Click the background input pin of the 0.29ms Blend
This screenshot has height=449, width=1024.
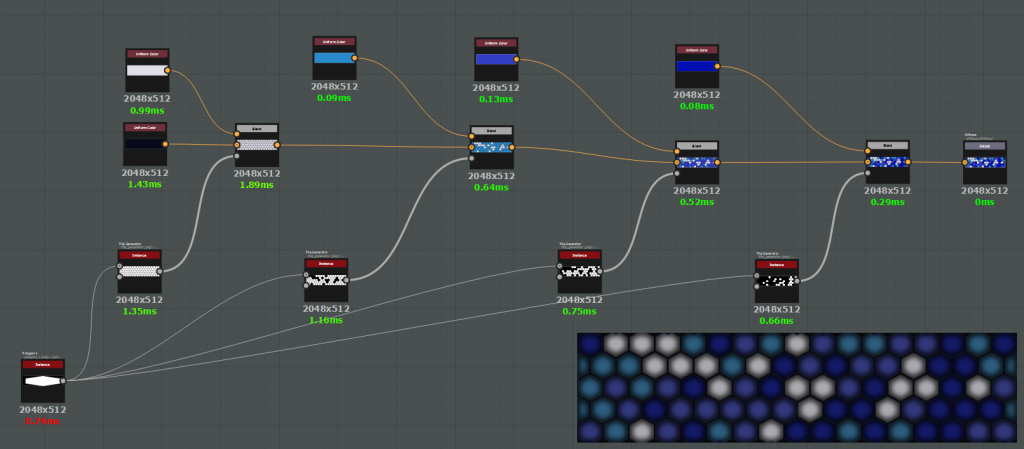868,162
